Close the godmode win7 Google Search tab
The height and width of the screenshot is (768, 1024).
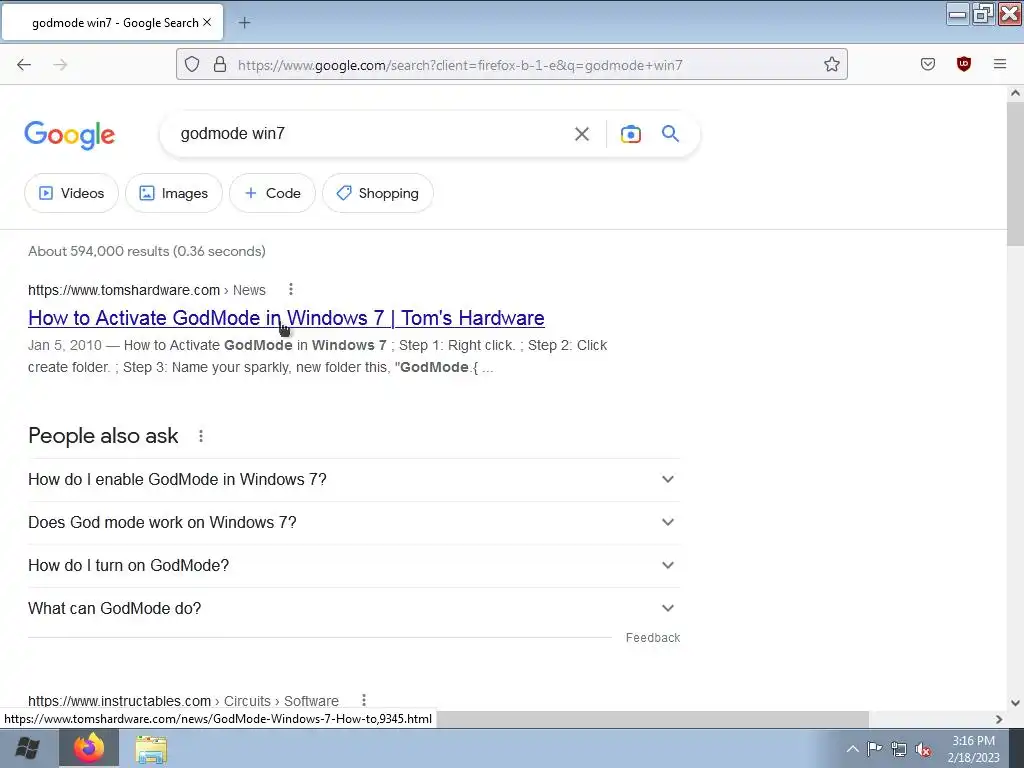(207, 22)
